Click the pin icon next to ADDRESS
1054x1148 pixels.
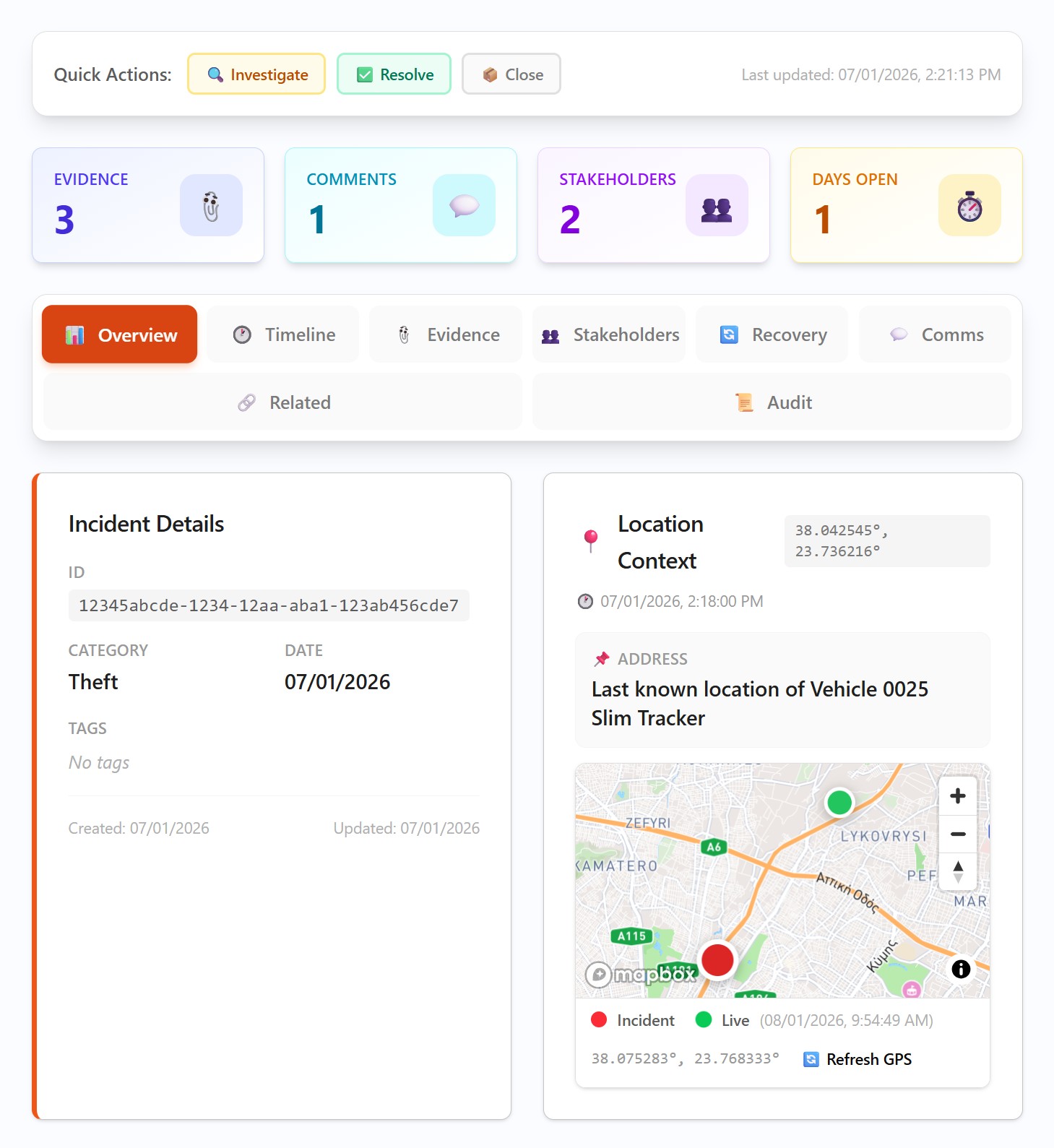click(601, 659)
